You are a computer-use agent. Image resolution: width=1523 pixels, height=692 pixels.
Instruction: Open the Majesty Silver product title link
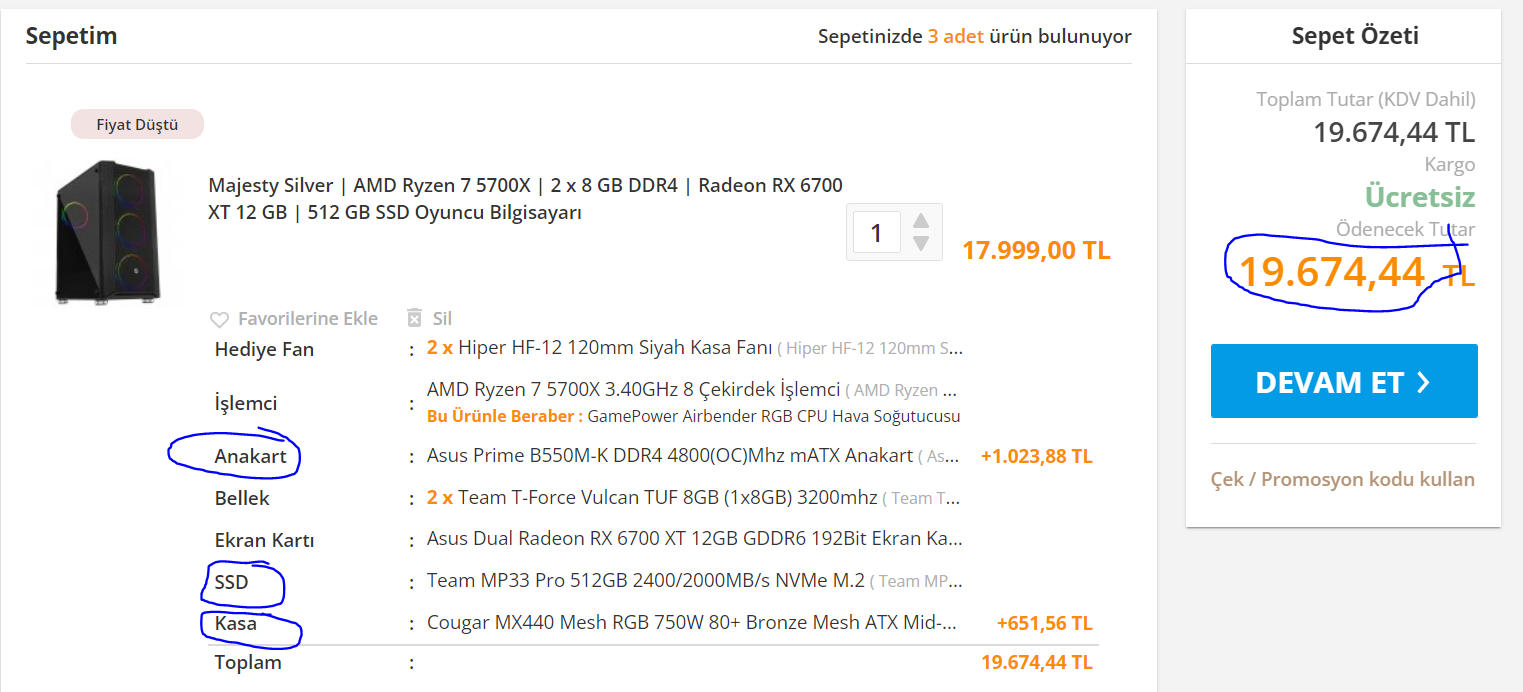(525, 199)
